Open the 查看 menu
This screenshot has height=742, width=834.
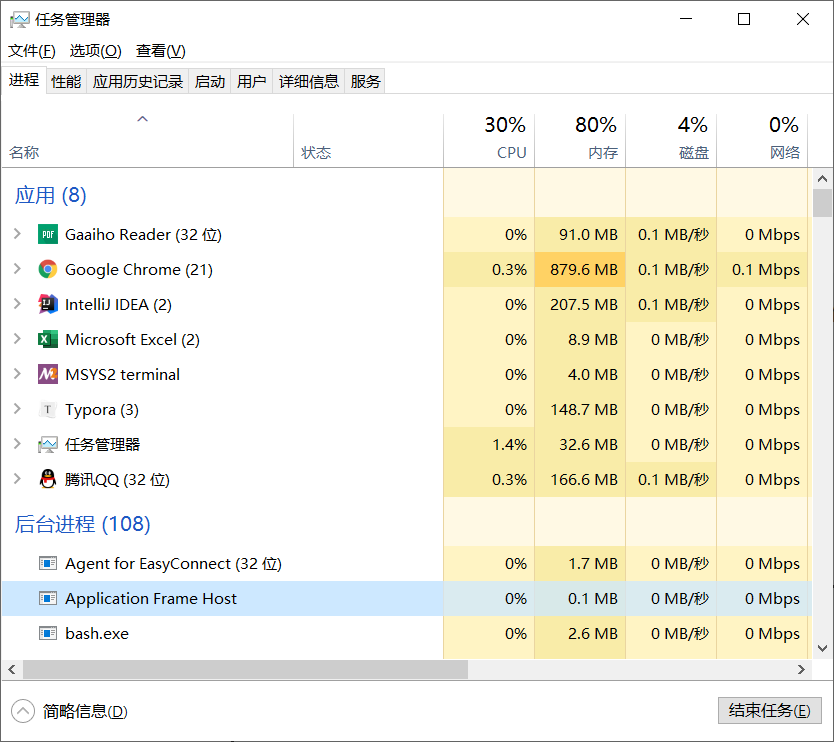point(161,51)
